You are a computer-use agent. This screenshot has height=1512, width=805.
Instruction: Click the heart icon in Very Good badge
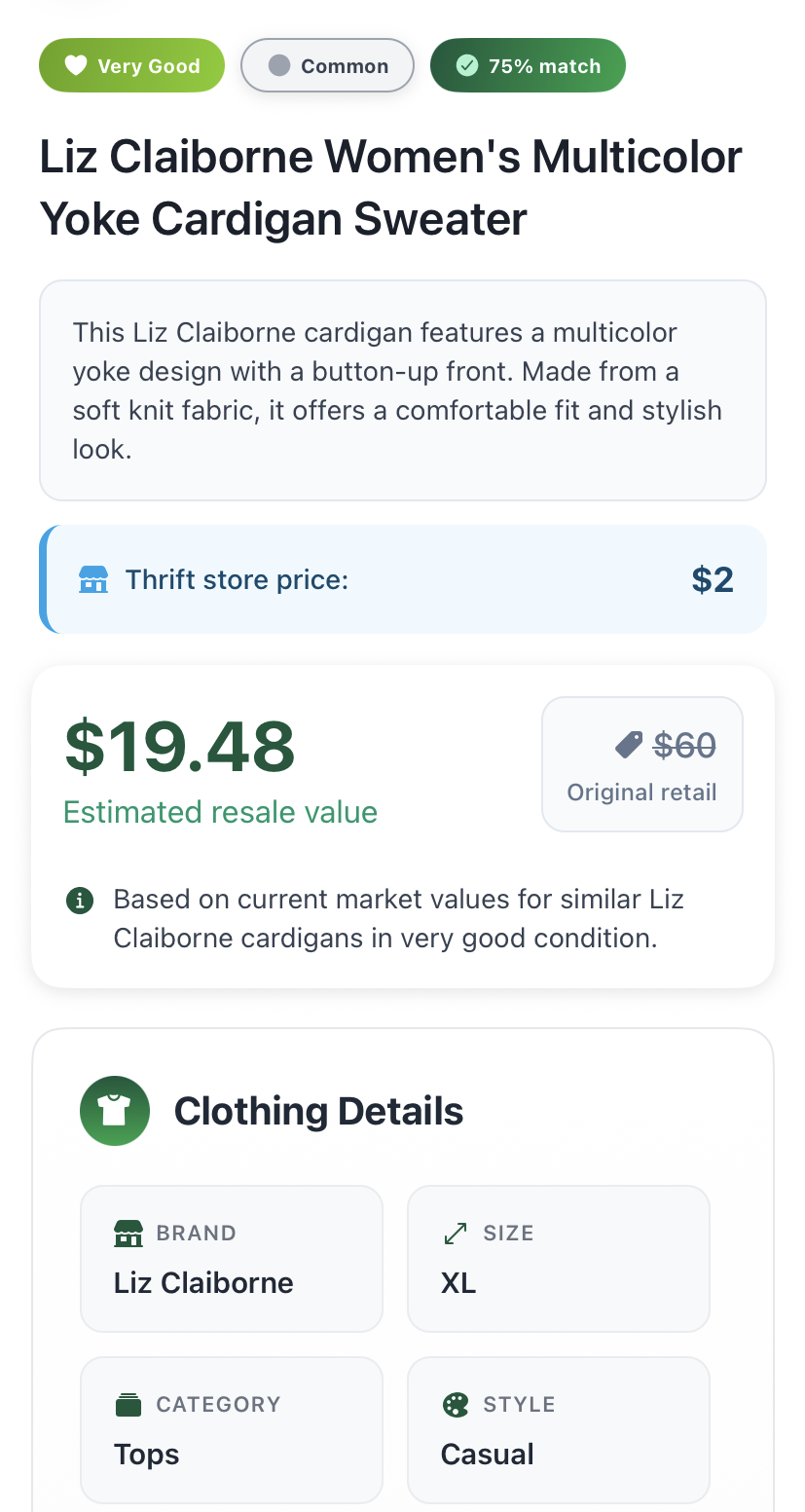(75, 66)
